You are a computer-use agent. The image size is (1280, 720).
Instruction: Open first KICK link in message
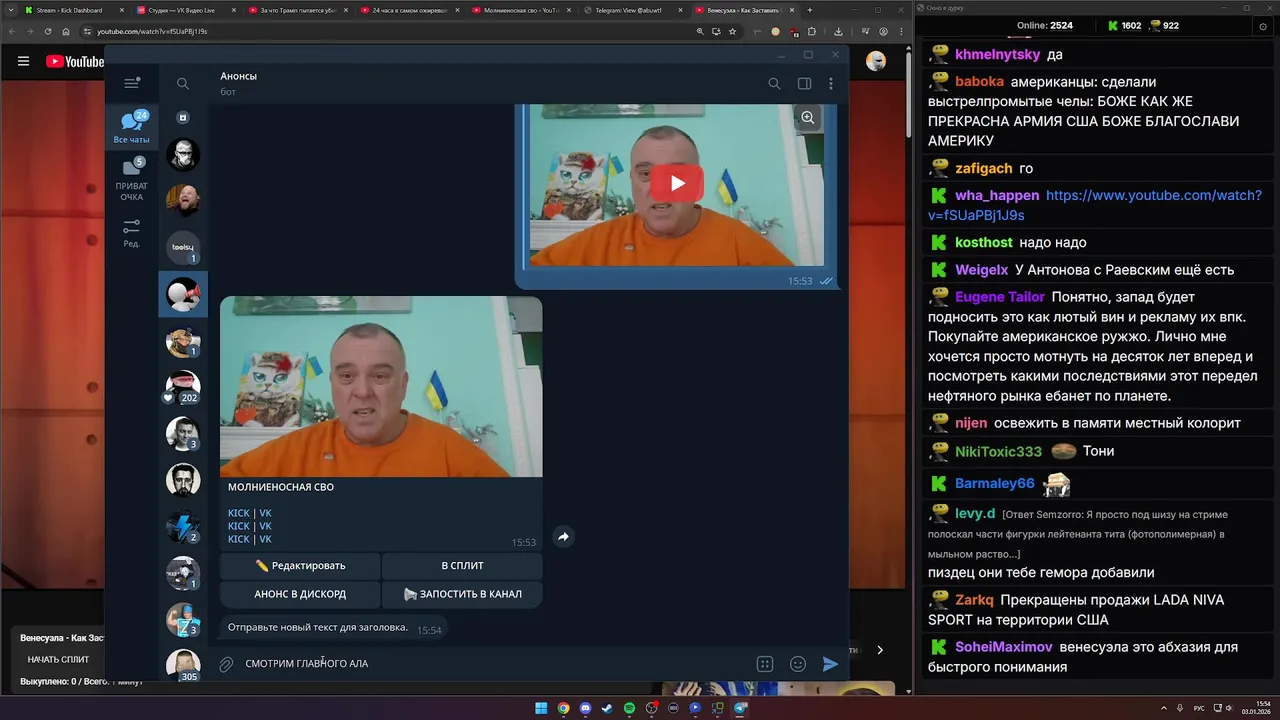tap(238, 513)
